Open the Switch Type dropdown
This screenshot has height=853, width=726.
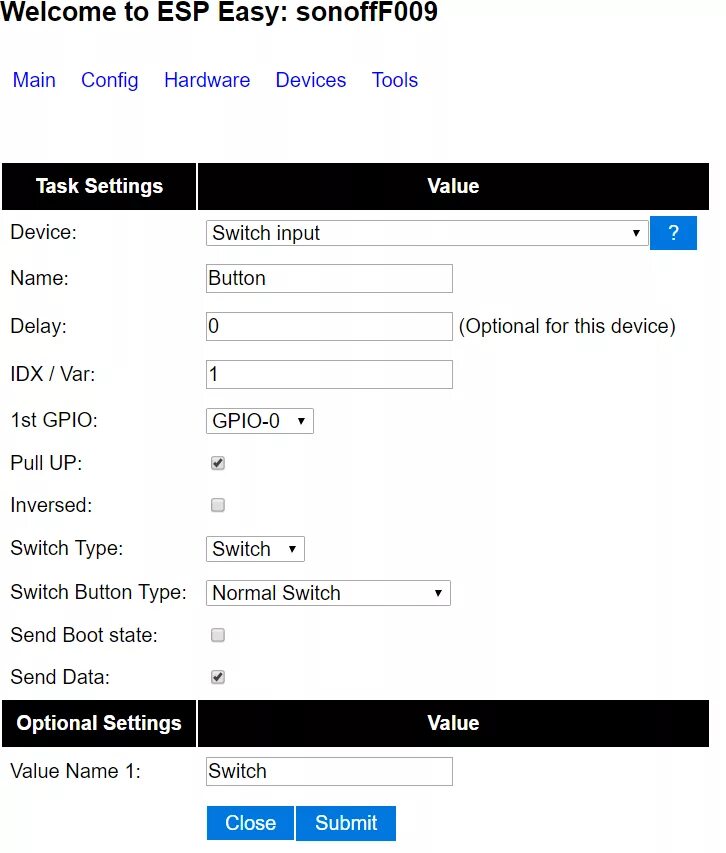pos(255,549)
